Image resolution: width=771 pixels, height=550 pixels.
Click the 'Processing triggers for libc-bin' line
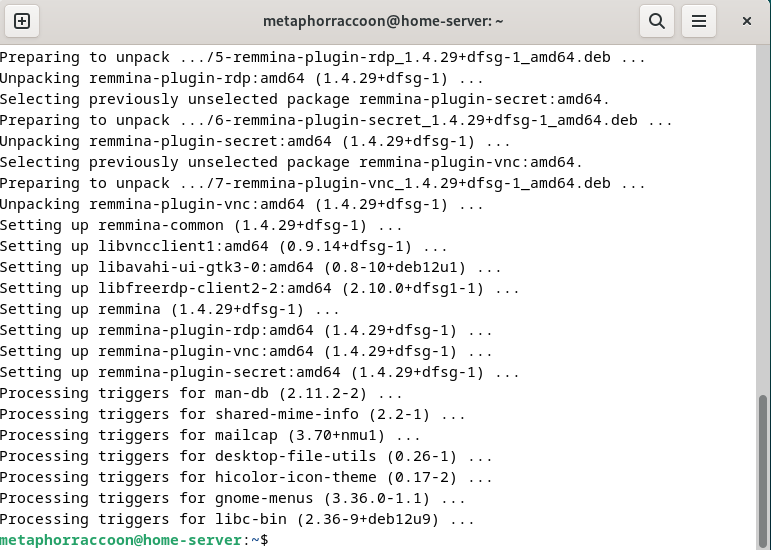click(x=237, y=520)
